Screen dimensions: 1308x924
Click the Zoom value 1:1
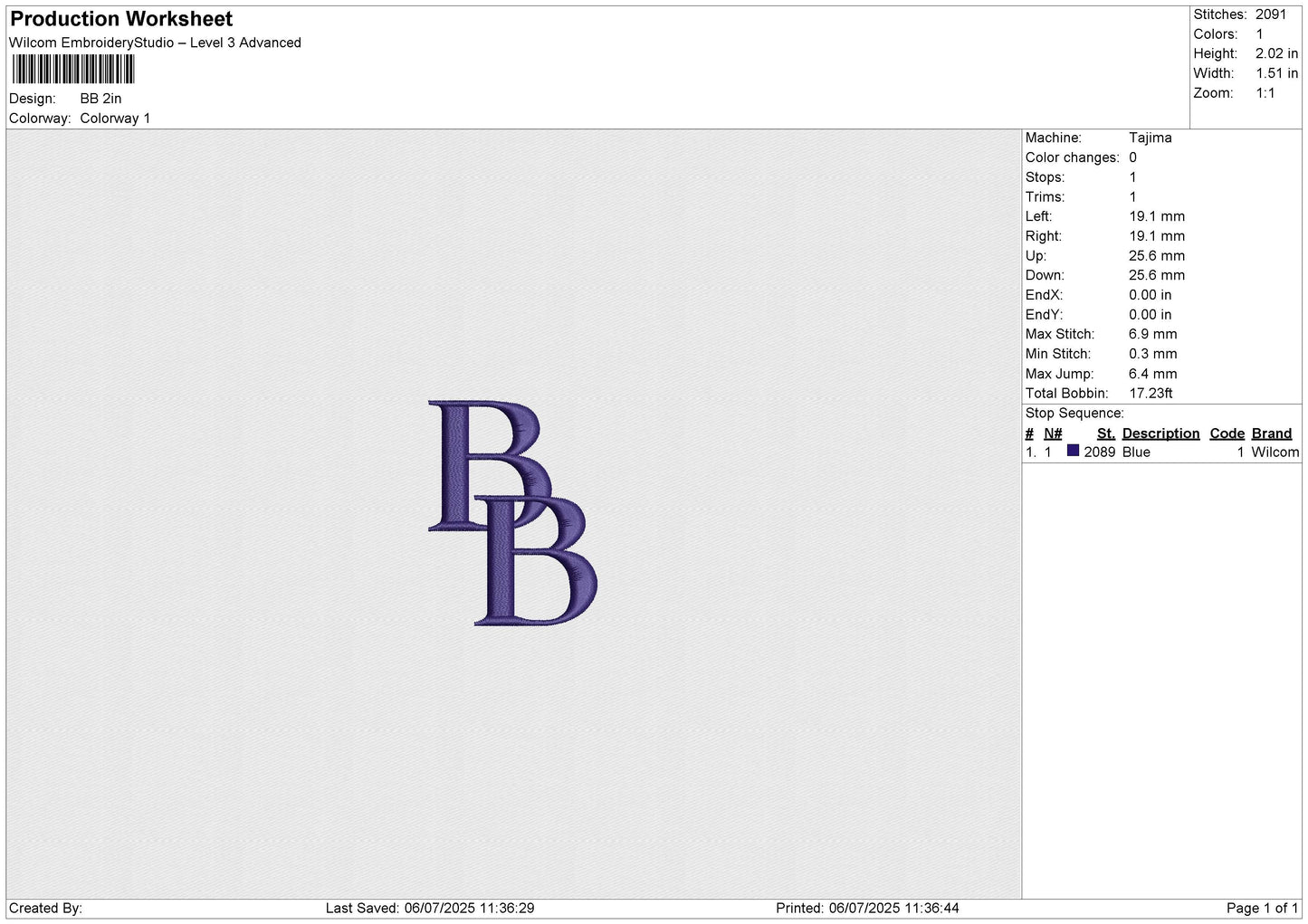click(1265, 93)
